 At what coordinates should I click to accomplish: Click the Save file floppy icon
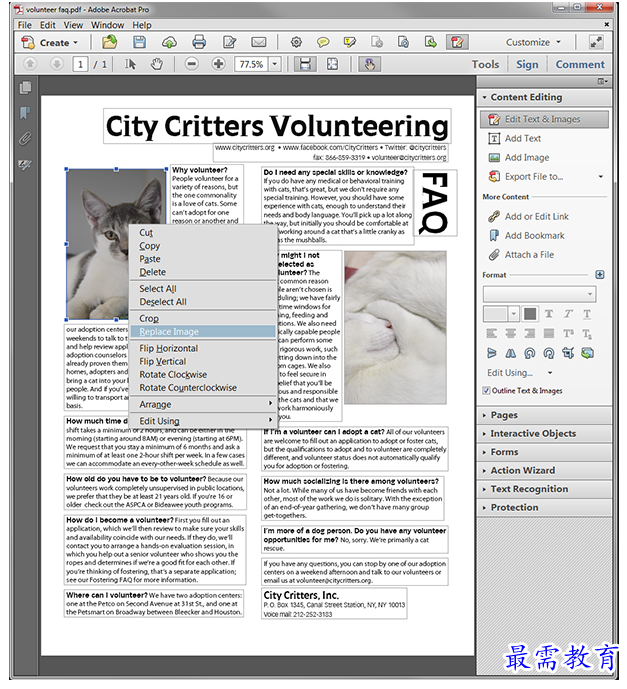coord(140,43)
